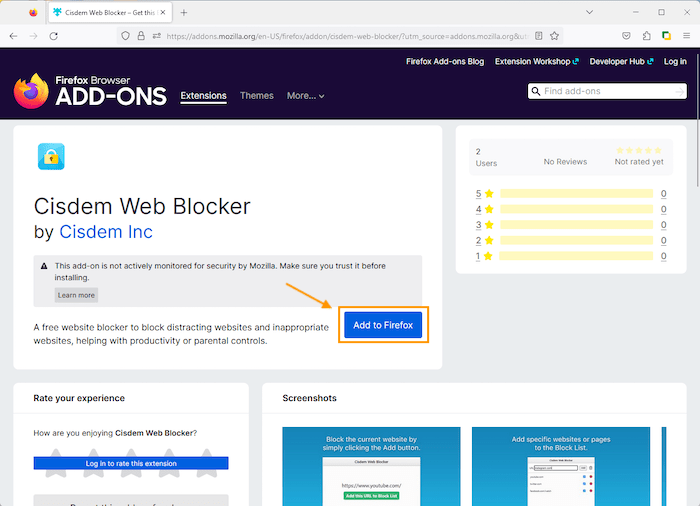This screenshot has width=700, height=506.
Task: Open the Extensions puzzle-piece menu
Action: (x=646, y=35)
